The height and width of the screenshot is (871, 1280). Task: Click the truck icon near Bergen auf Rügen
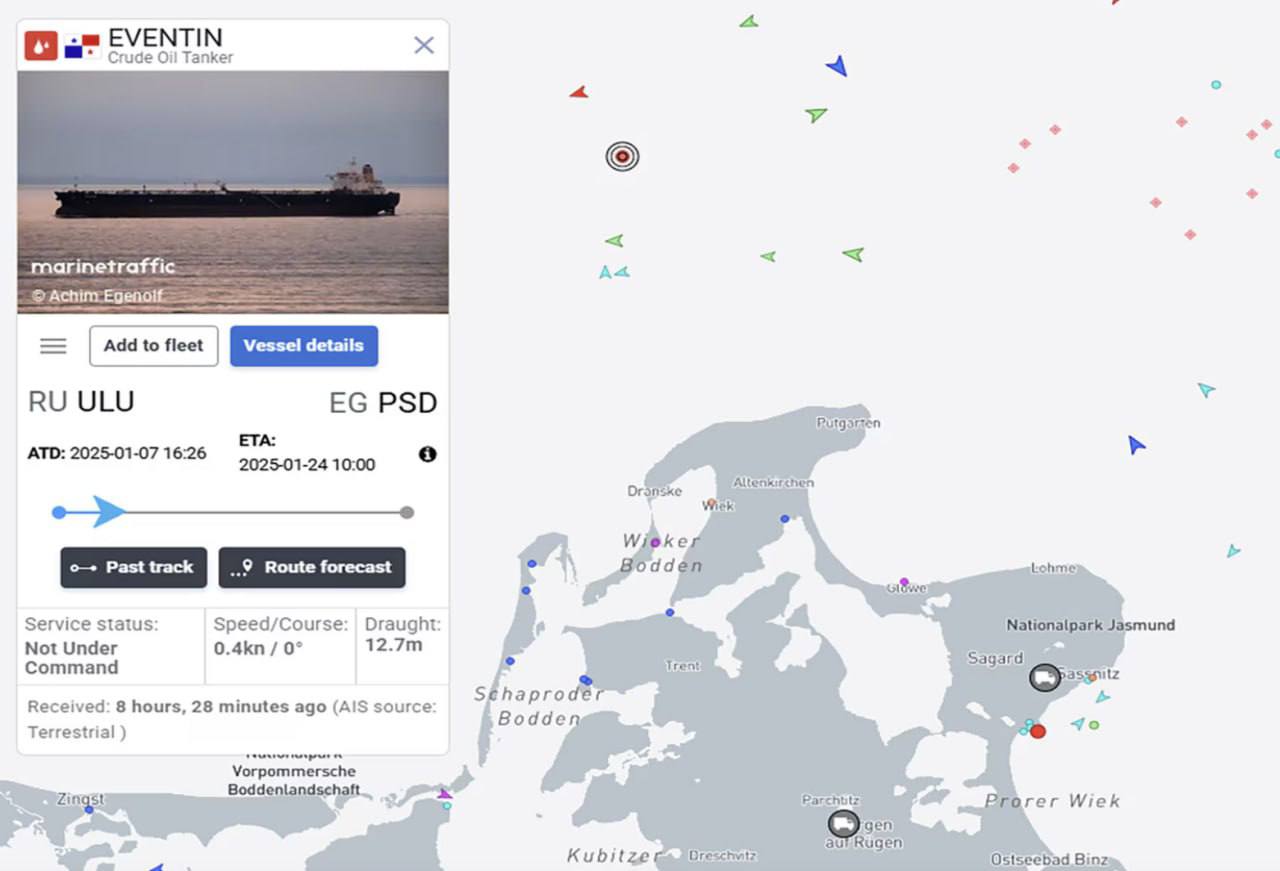coord(843,824)
